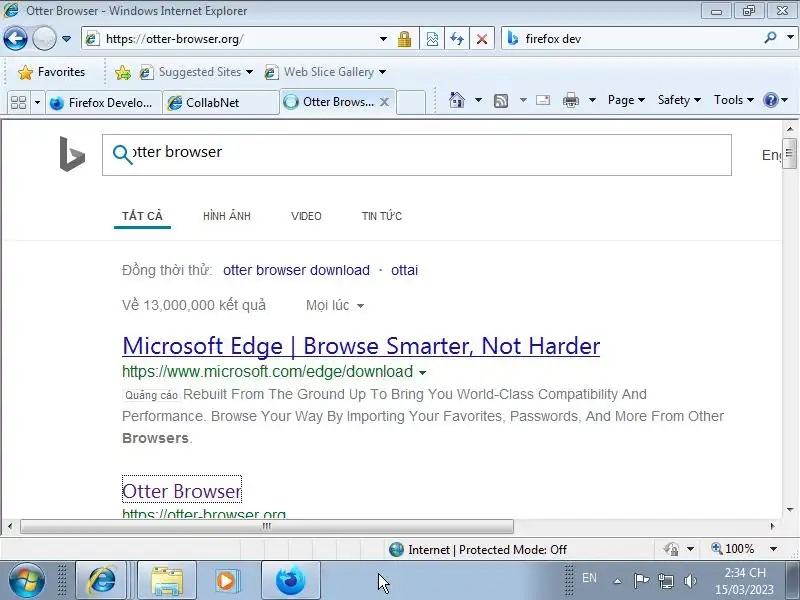Click the volume speaker tray icon
The image size is (800, 600).
[690, 581]
